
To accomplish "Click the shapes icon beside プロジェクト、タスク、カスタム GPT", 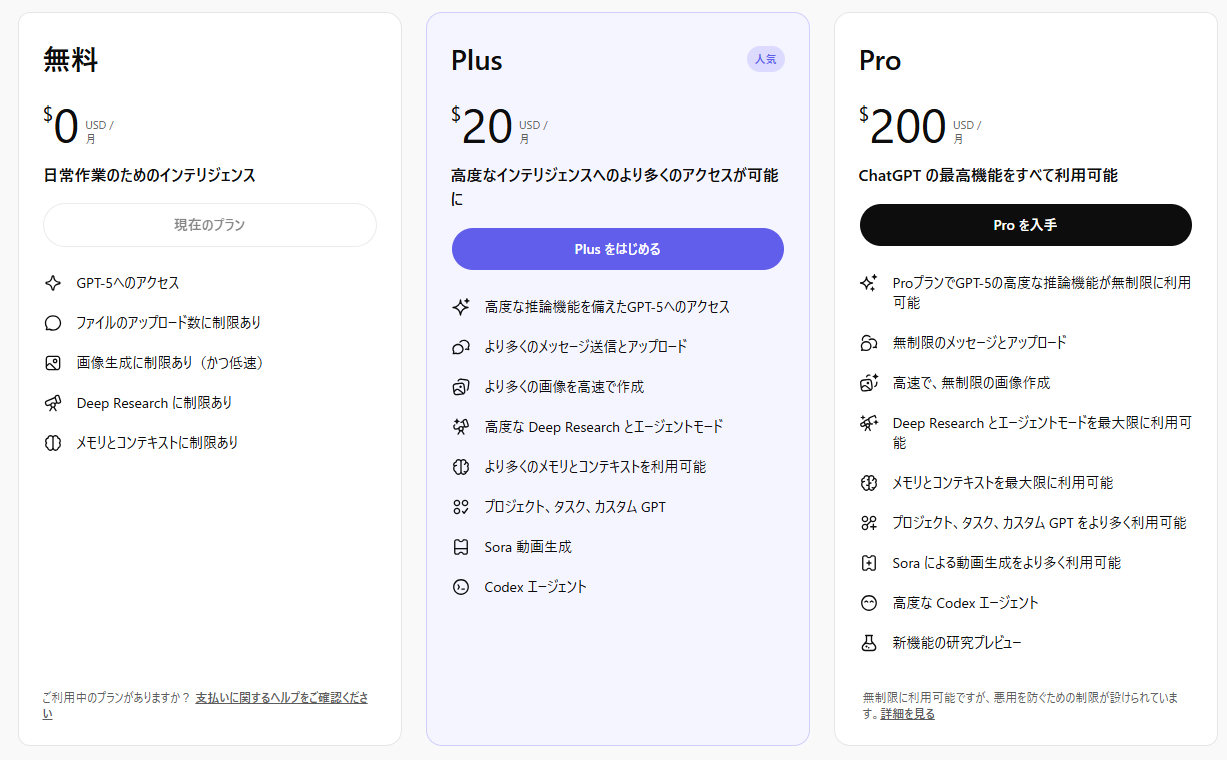I will coord(461,507).
